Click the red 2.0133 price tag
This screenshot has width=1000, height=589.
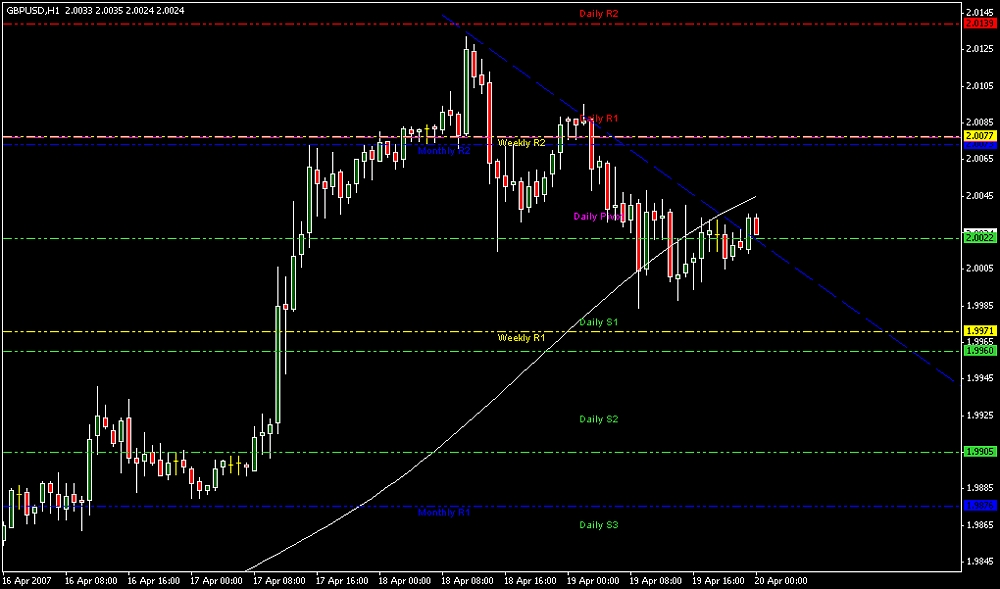tap(977, 22)
